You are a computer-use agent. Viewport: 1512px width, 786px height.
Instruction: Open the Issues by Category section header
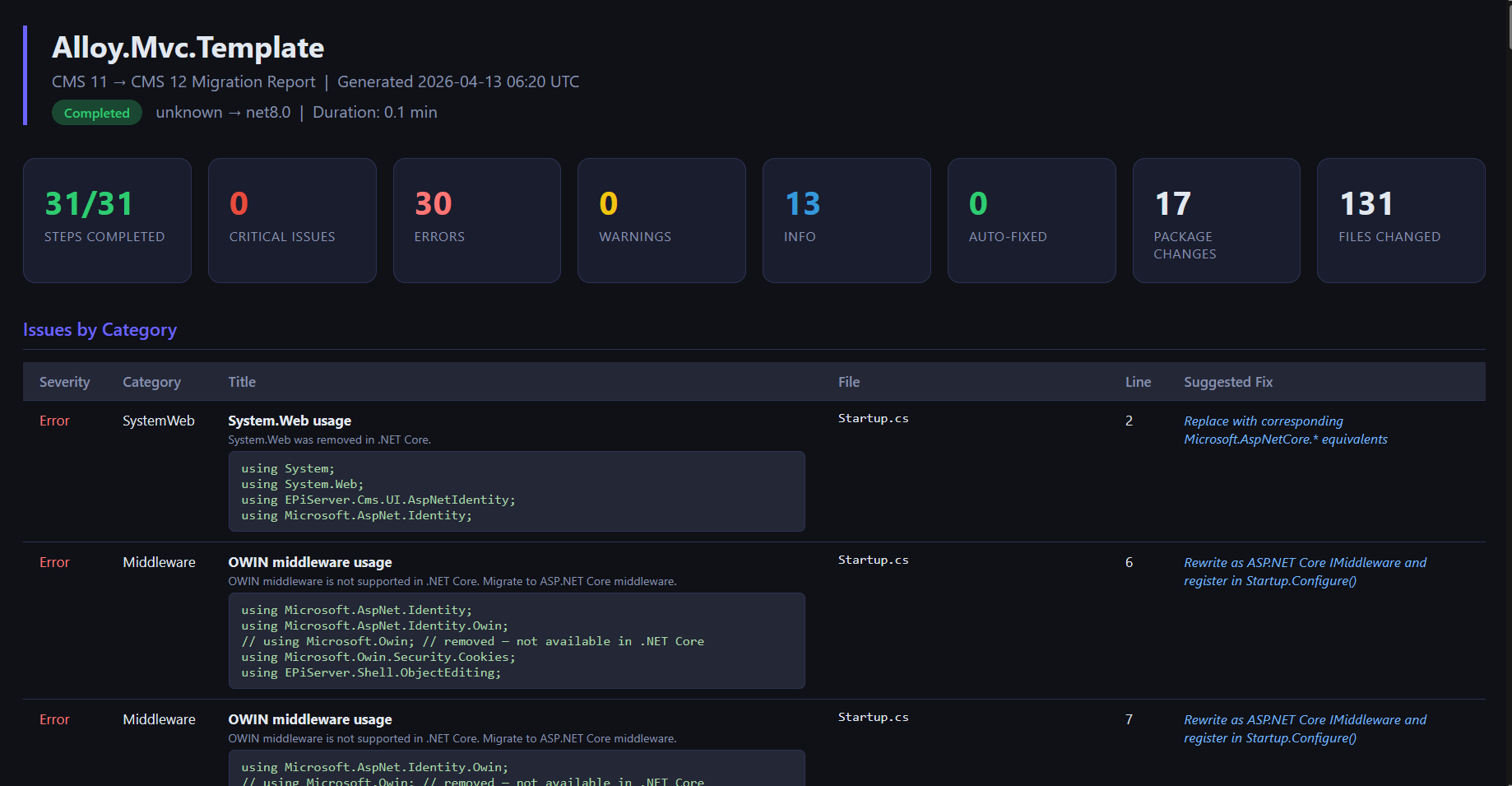100,329
